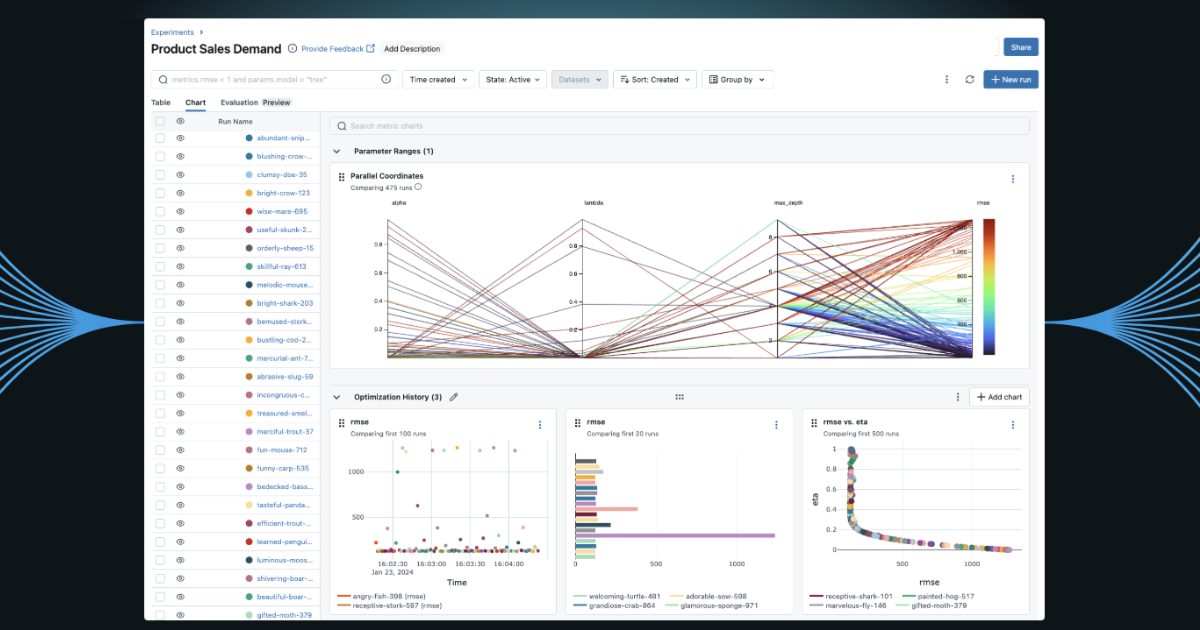Open the Time created filter dropdown
Image resolution: width=1200 pixels, height=630 pixels.
click(438, 79)
